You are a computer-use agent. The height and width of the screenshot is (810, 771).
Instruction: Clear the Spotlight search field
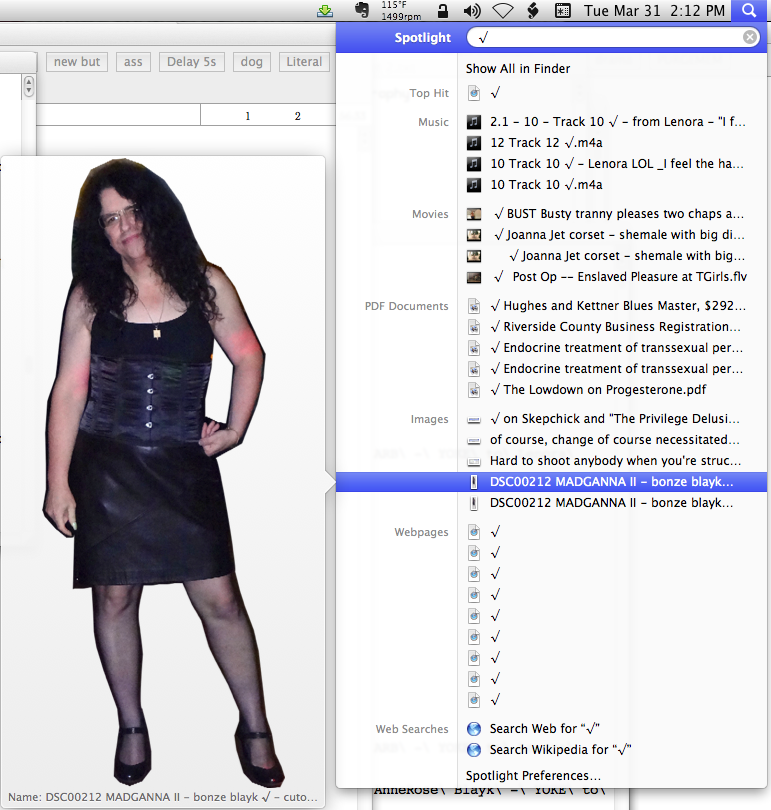(x=750, y=38)
